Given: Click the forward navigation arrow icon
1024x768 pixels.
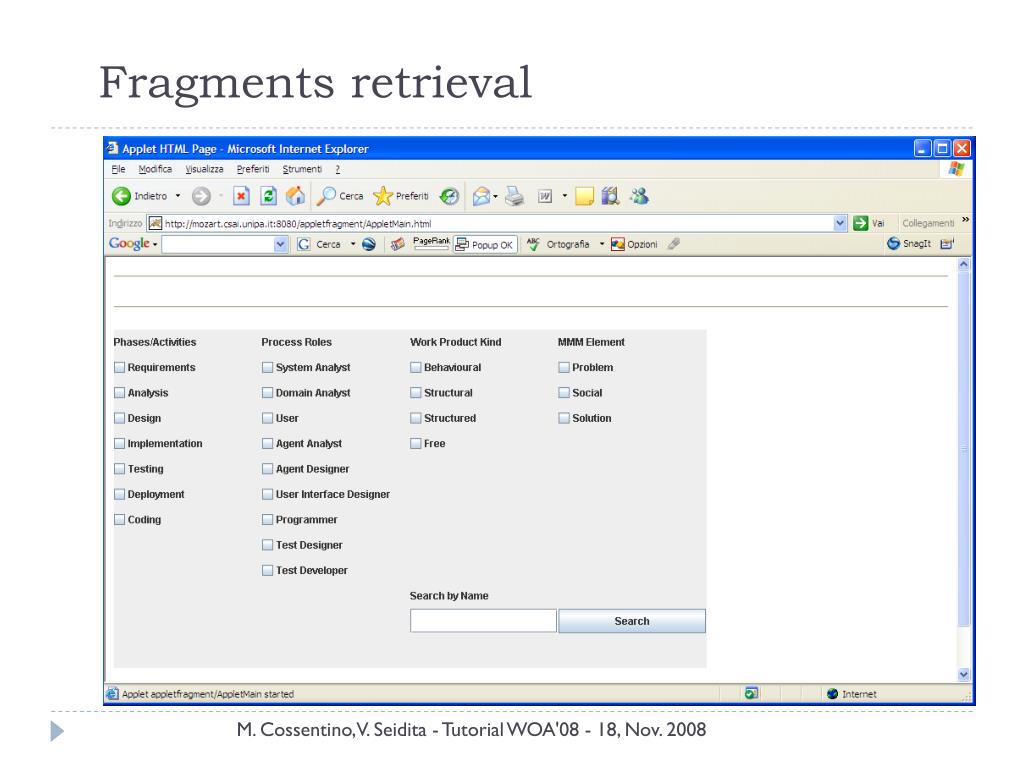Looking at the screenshot, I should pos(201,196).
